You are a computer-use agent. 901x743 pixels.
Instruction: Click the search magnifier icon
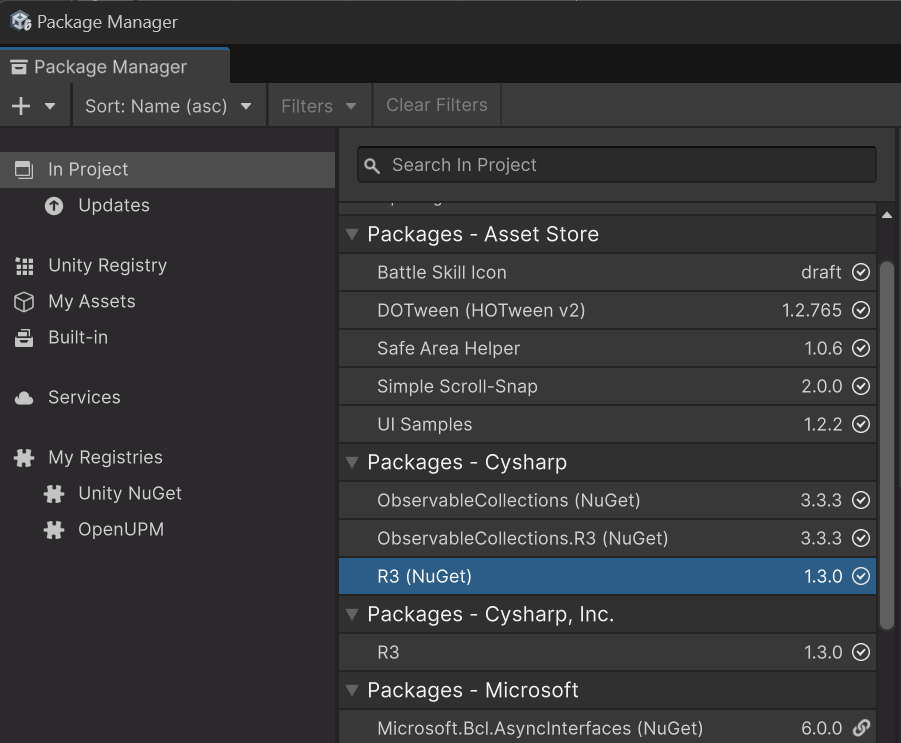[x=372, y=166]
